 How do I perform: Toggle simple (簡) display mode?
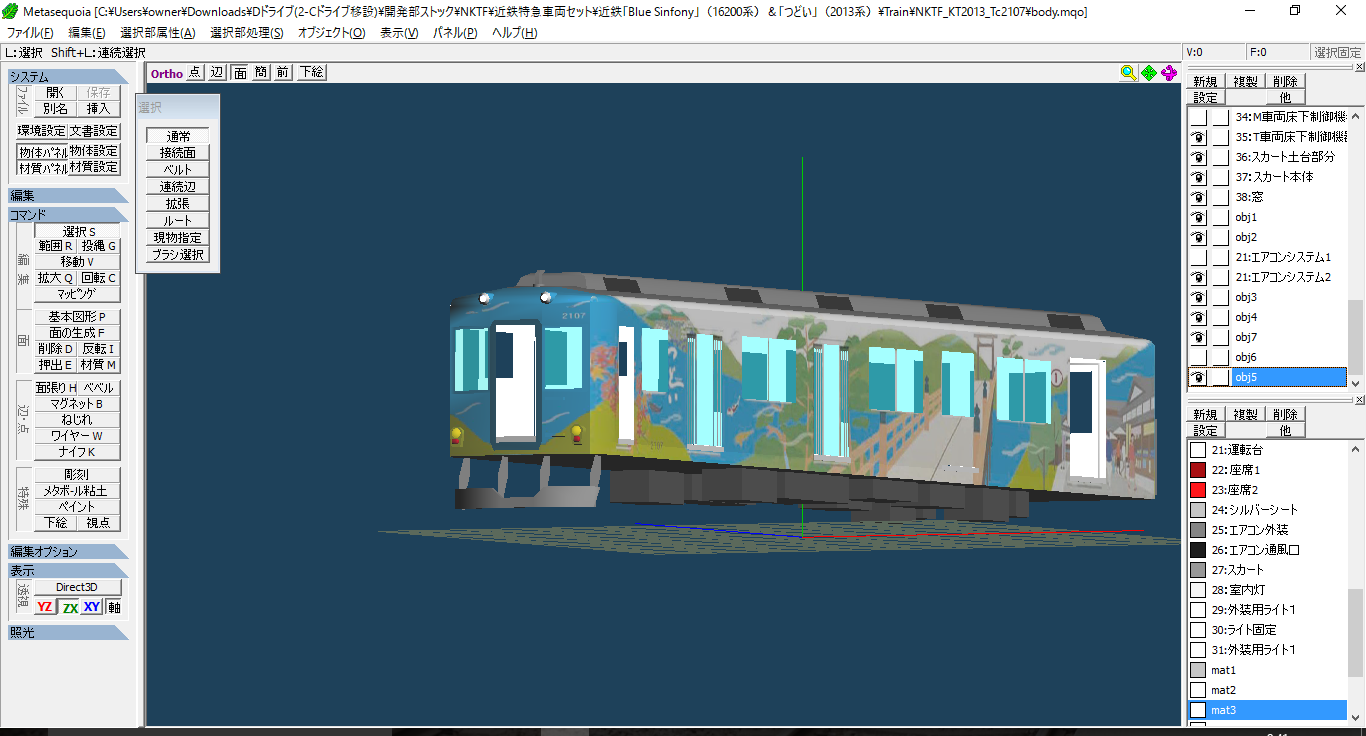coord(261,72)
